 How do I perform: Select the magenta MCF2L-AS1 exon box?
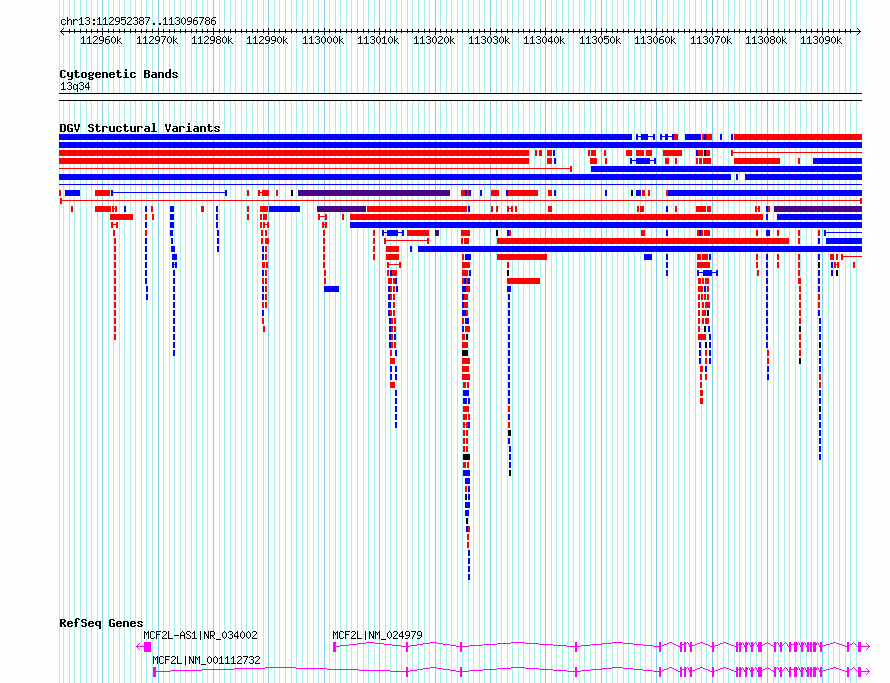coord(148,647)
